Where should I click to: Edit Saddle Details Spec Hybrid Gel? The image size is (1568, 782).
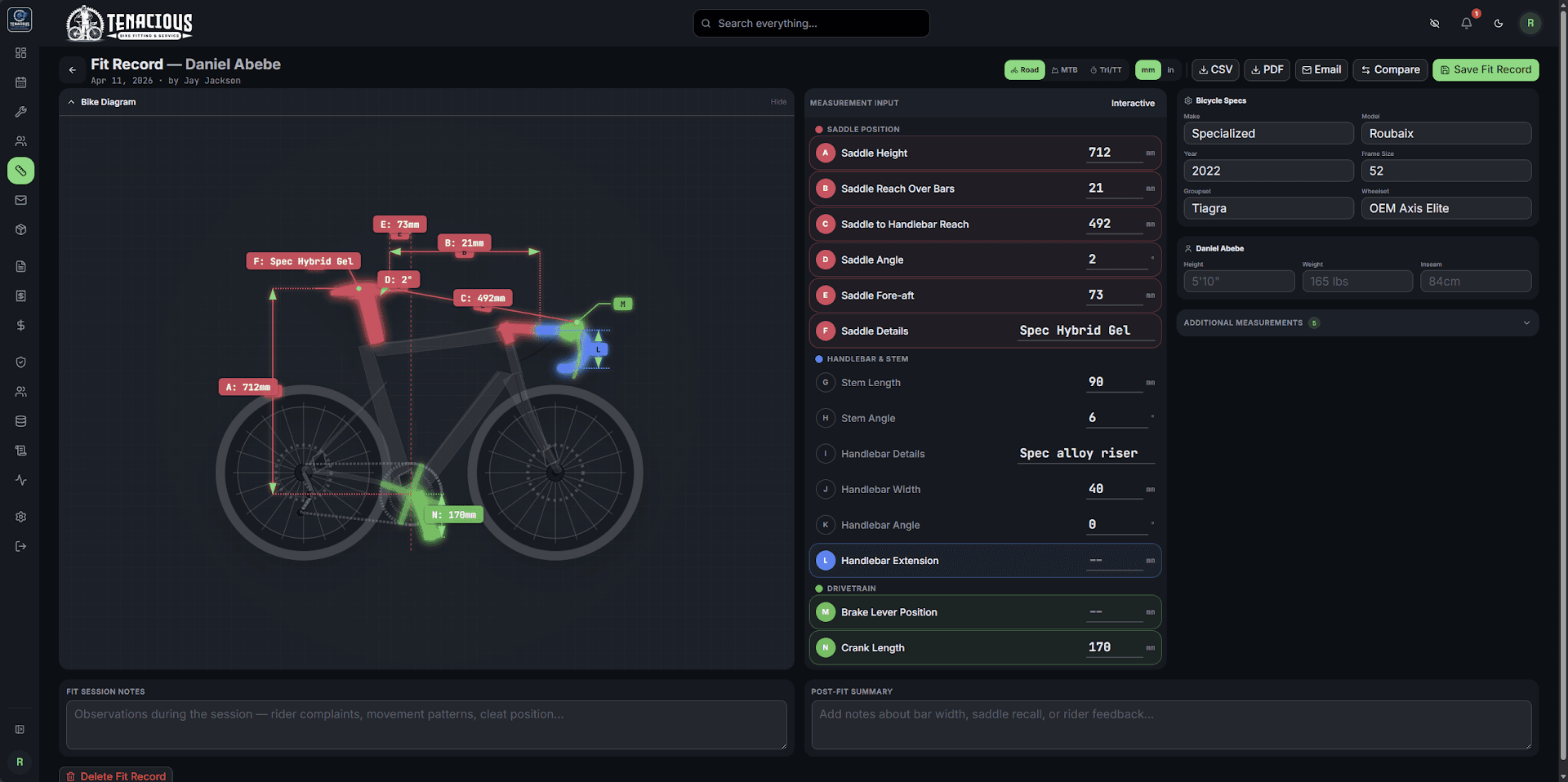(x=1086, y=331)
